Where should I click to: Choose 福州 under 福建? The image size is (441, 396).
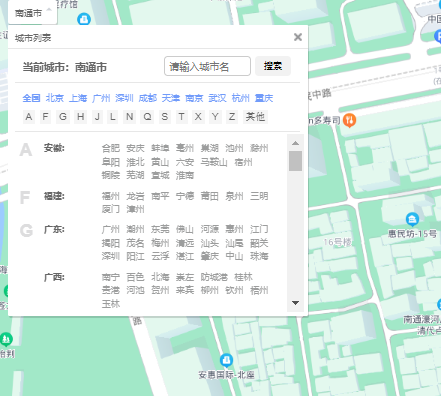pyautogui.click(x=111, y=196)
